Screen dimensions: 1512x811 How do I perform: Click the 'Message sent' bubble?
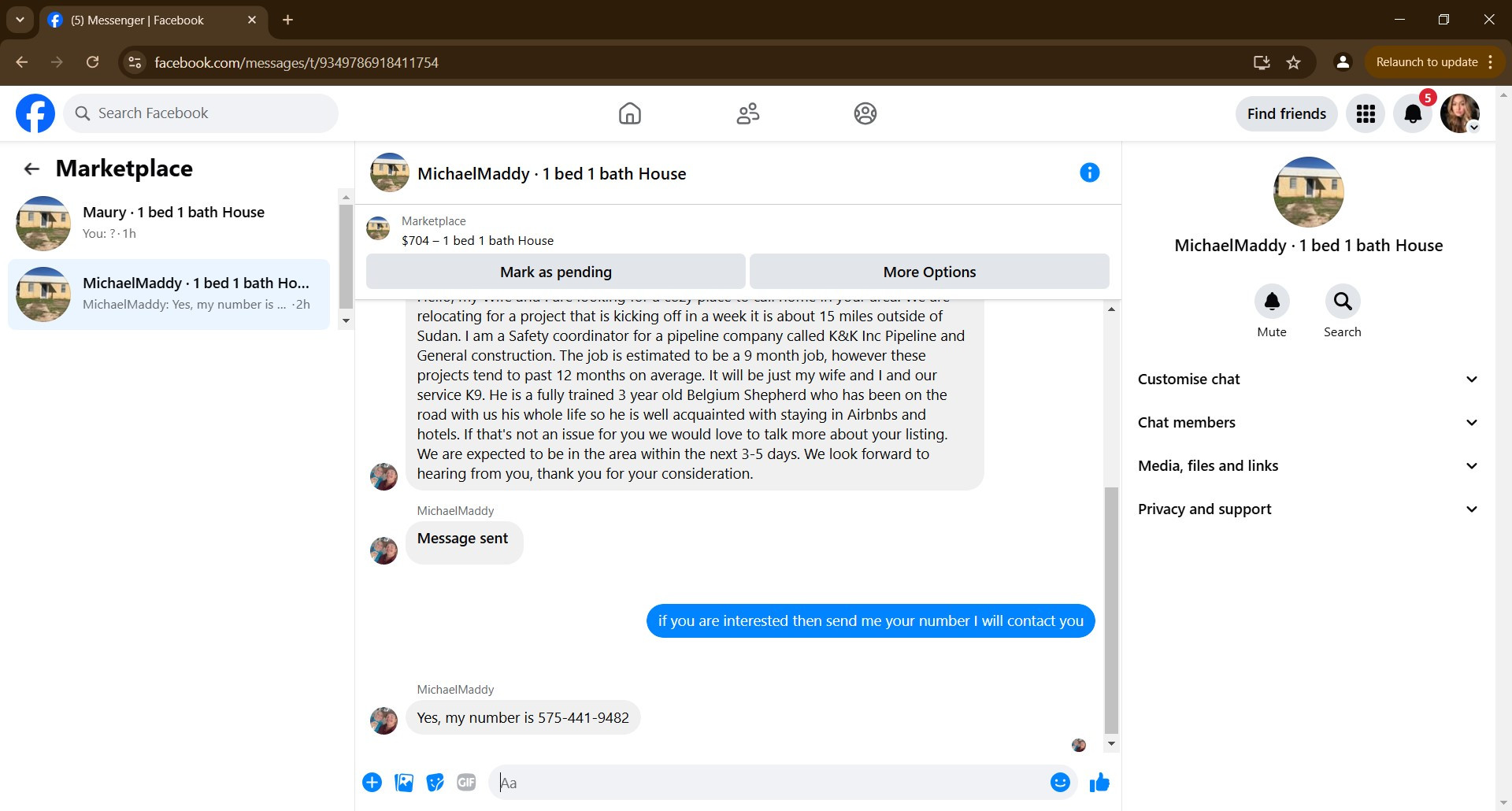(464, 543)
